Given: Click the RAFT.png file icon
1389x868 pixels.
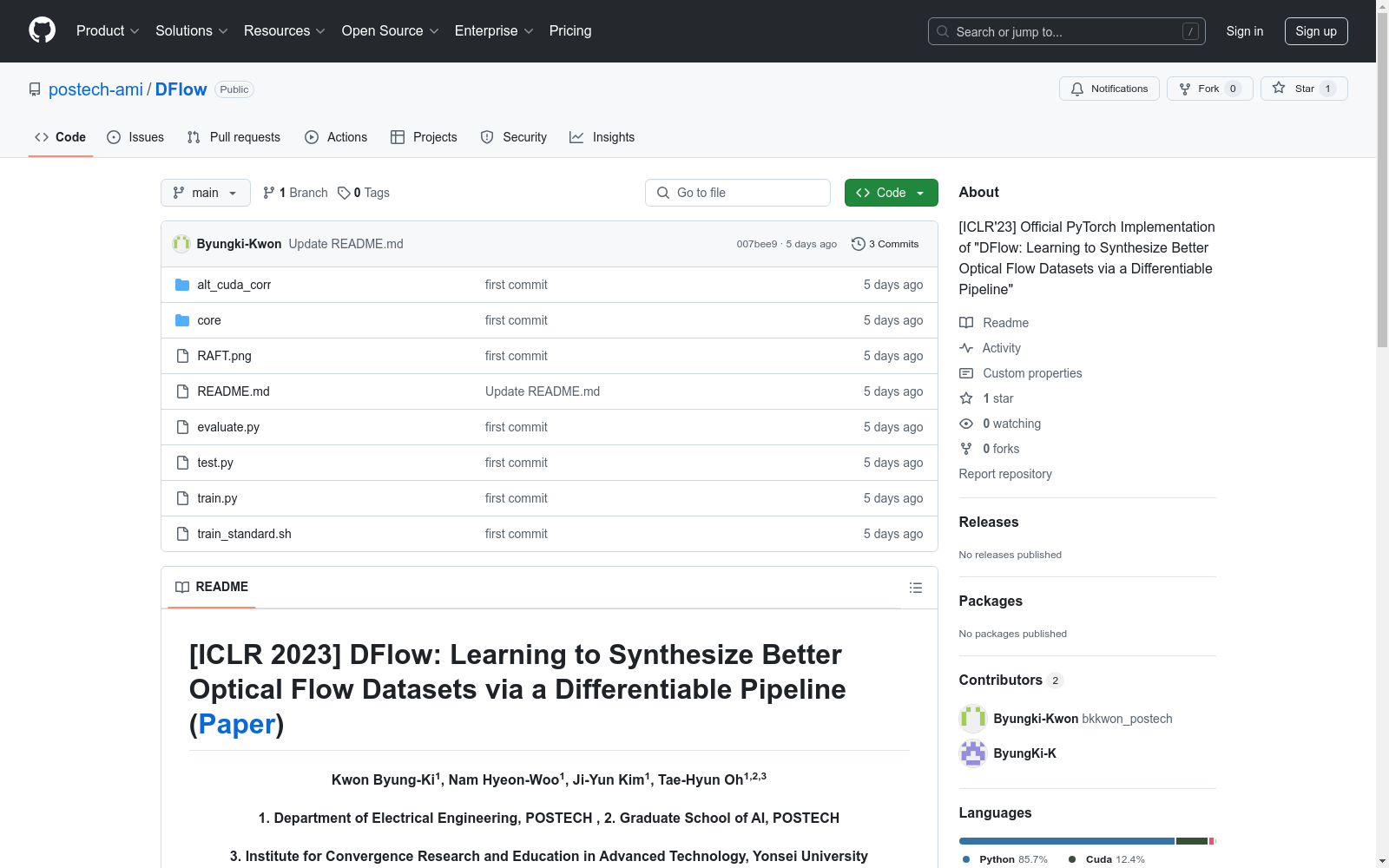Looking at the screenshot, I should click(x=182, y=356).
